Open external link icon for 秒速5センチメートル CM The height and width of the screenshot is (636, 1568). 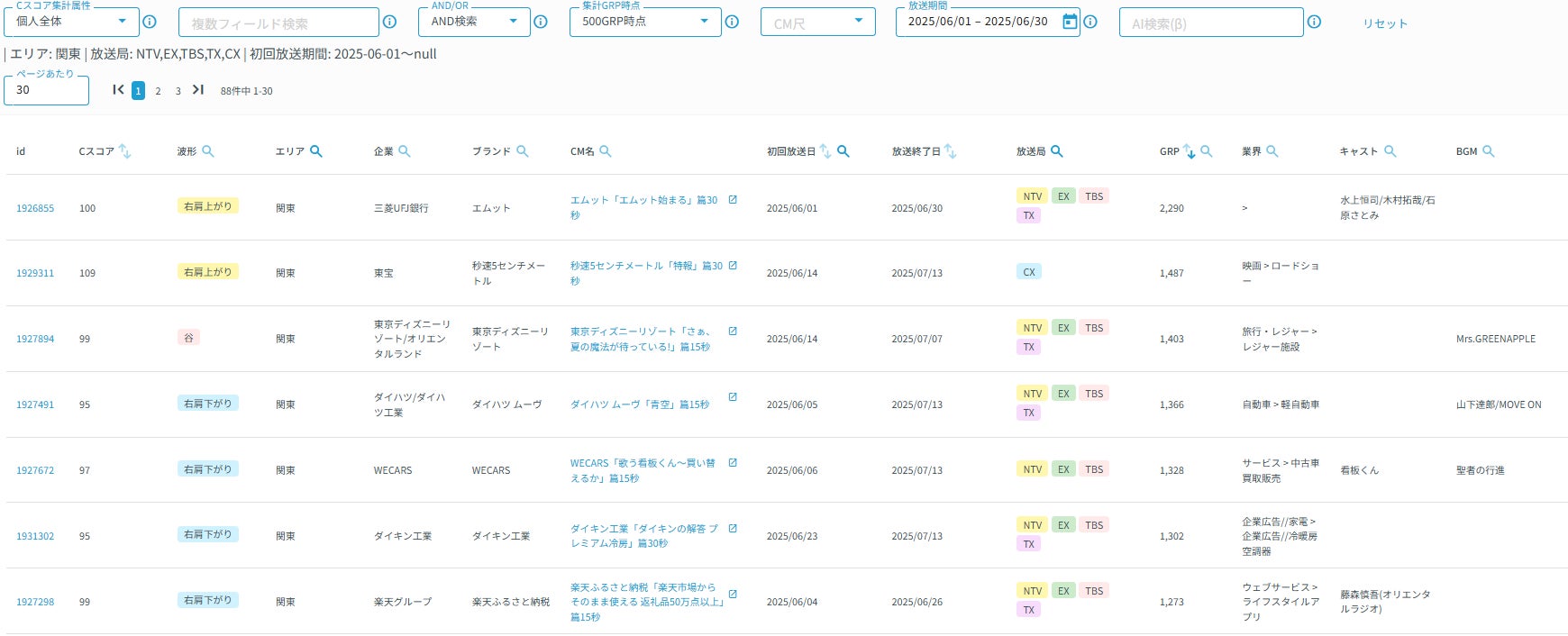click(x=733, y=266)
